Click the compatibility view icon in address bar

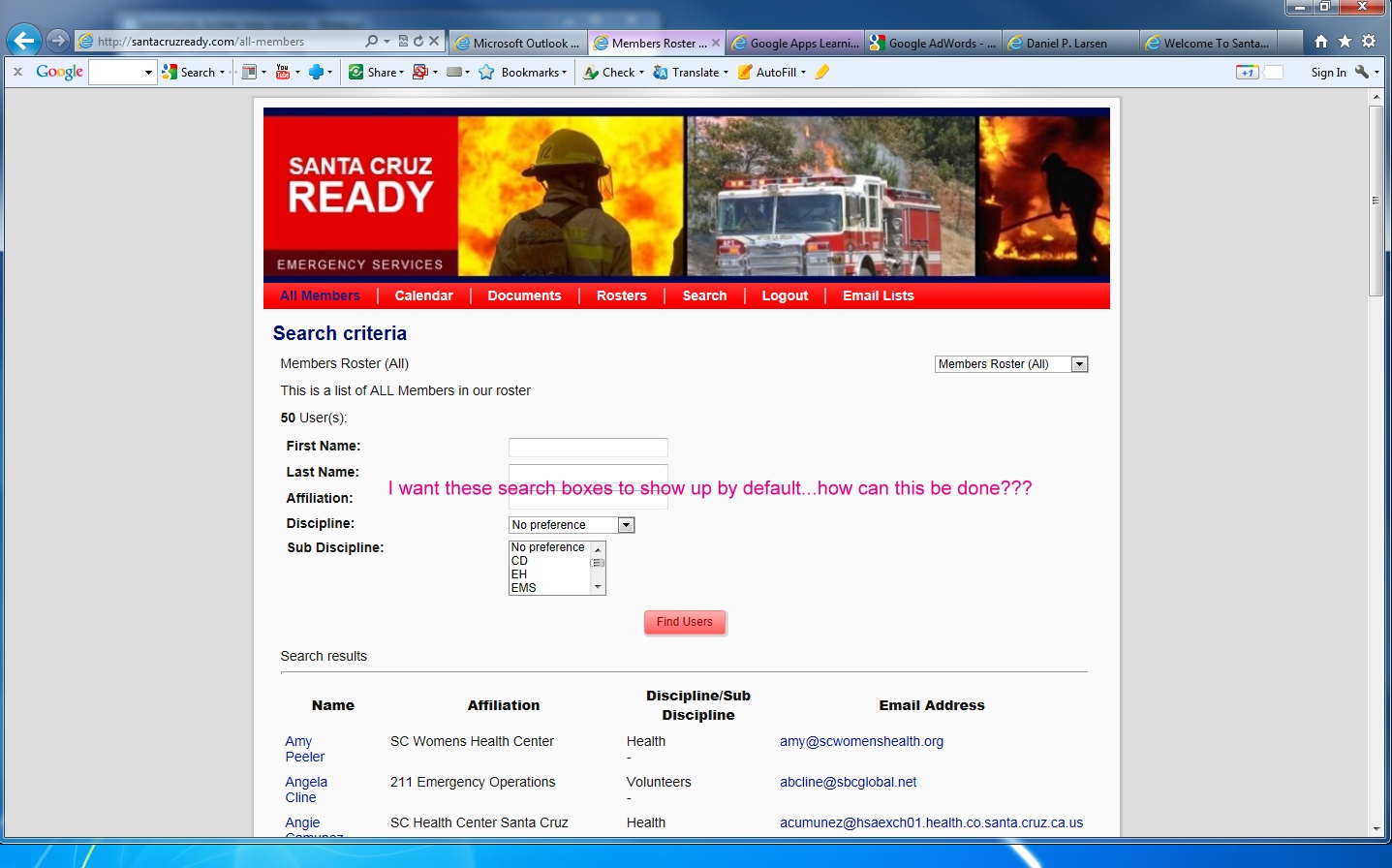click(403, 42)
